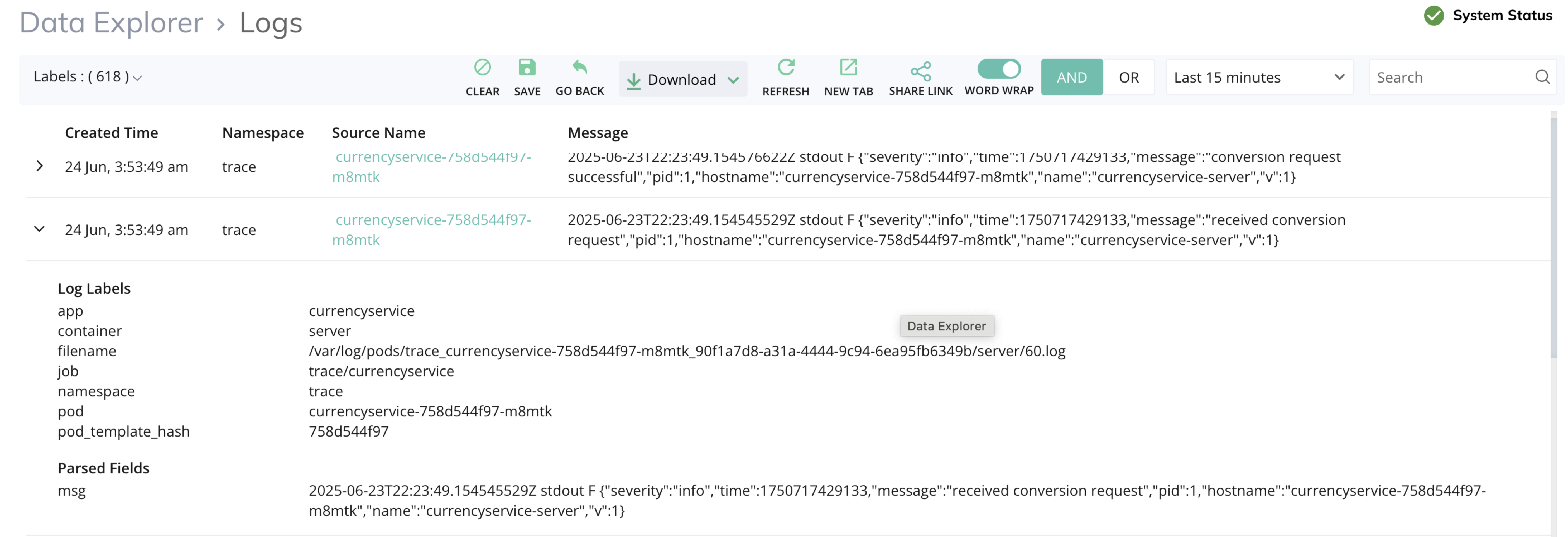Click the GO BACK arrow icon
The height and width of the screenshot is (537, 1568).
[x=579, y=67]
